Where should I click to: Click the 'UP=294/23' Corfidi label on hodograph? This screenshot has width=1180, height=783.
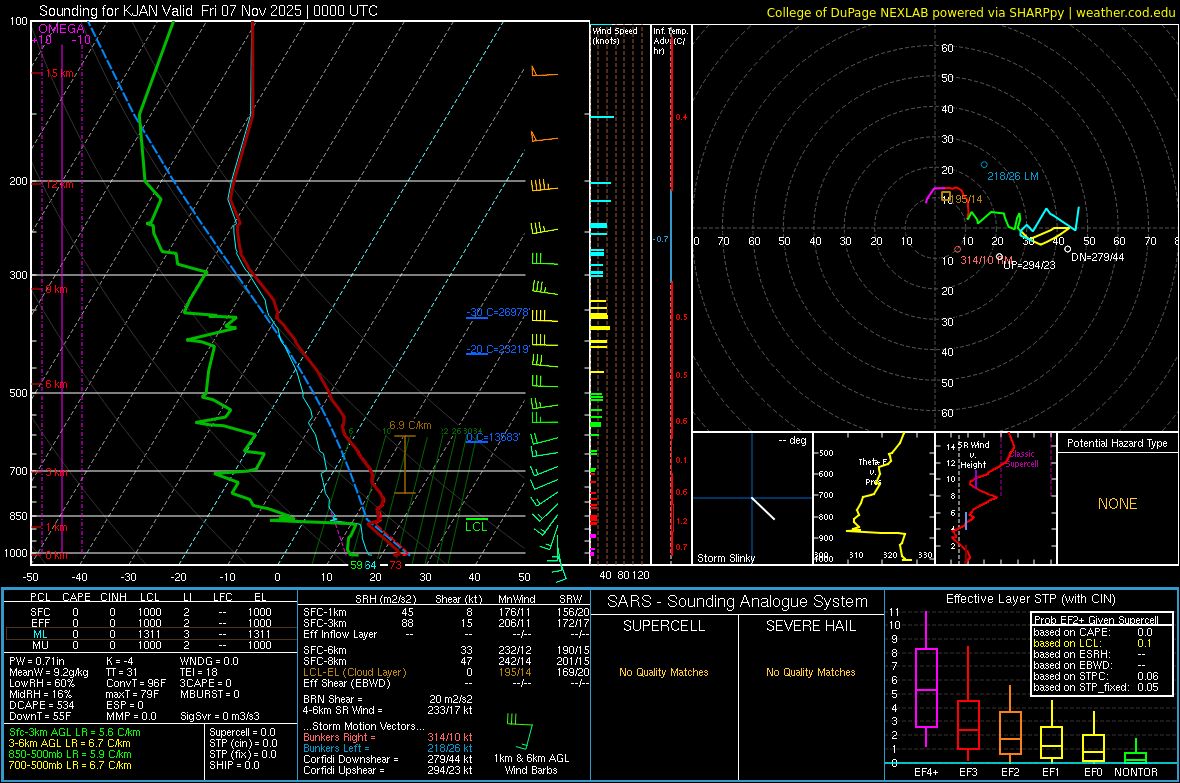[x=1029, y=265]
